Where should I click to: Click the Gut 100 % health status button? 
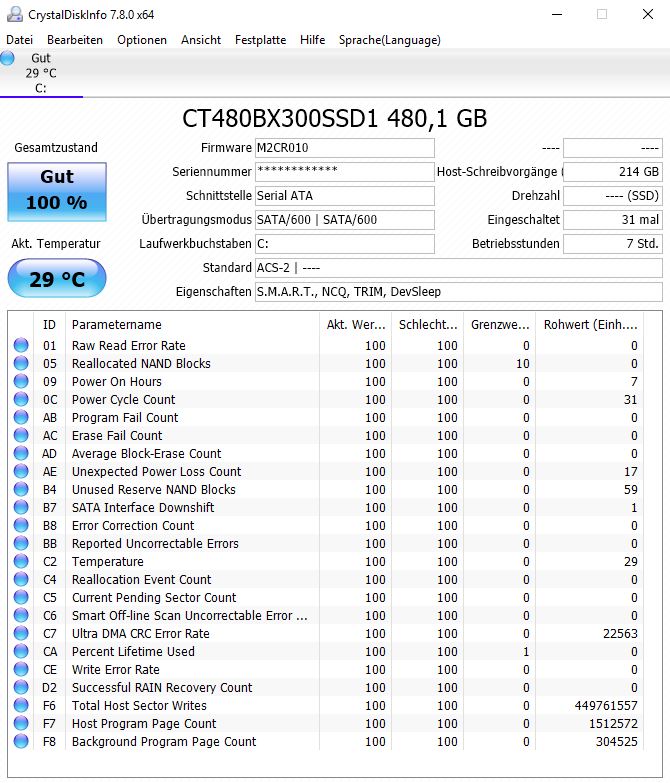[57, 192]
